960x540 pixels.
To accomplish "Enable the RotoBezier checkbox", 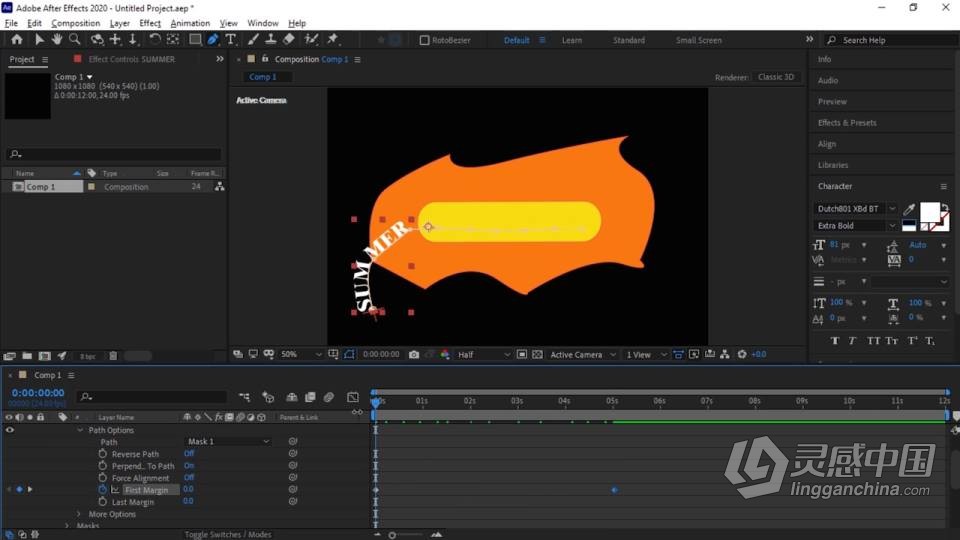I will [424, 40].
